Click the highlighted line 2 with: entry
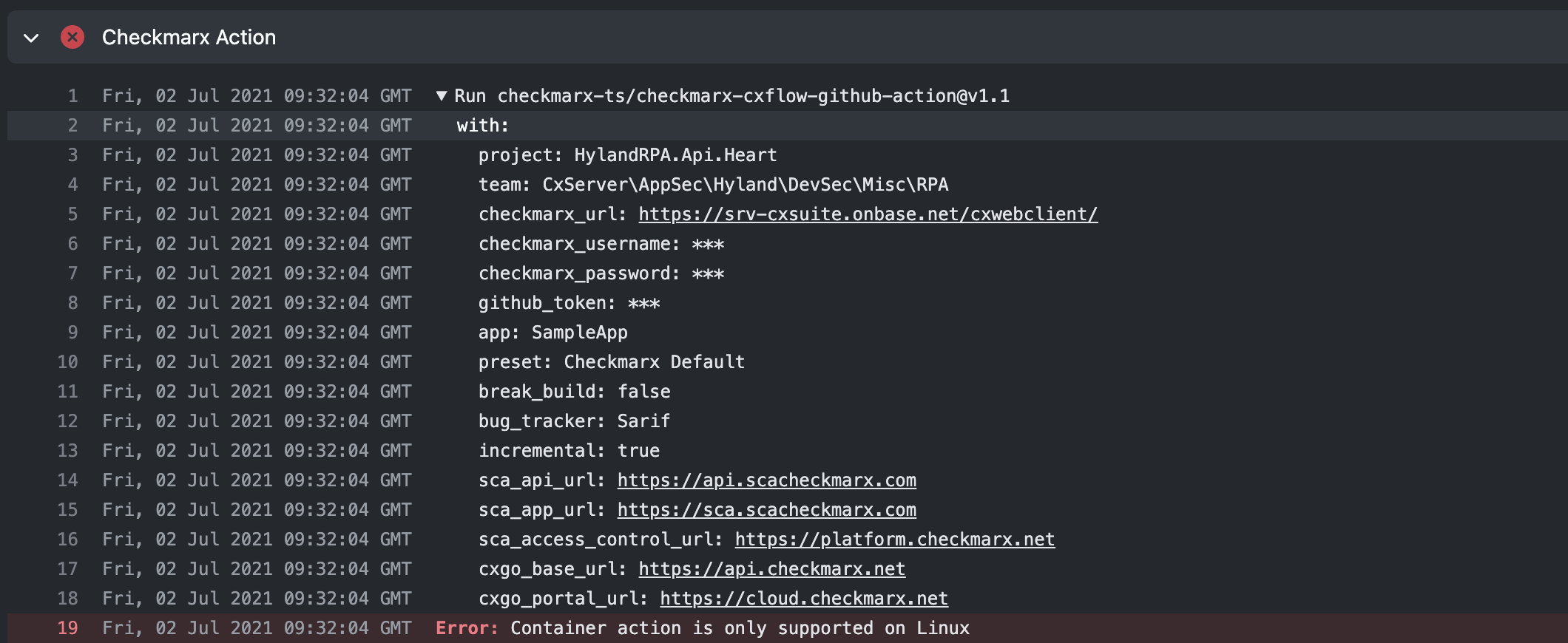 (x=484, y=125)
